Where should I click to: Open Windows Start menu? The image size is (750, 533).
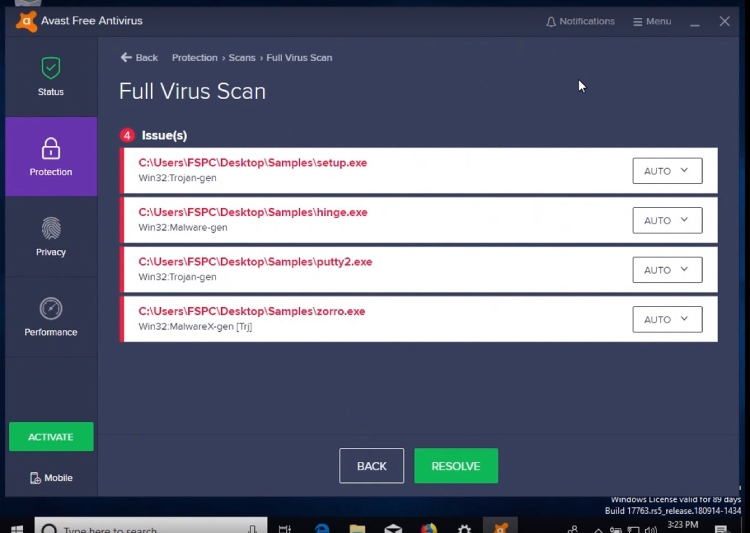[x=17, y=528]
